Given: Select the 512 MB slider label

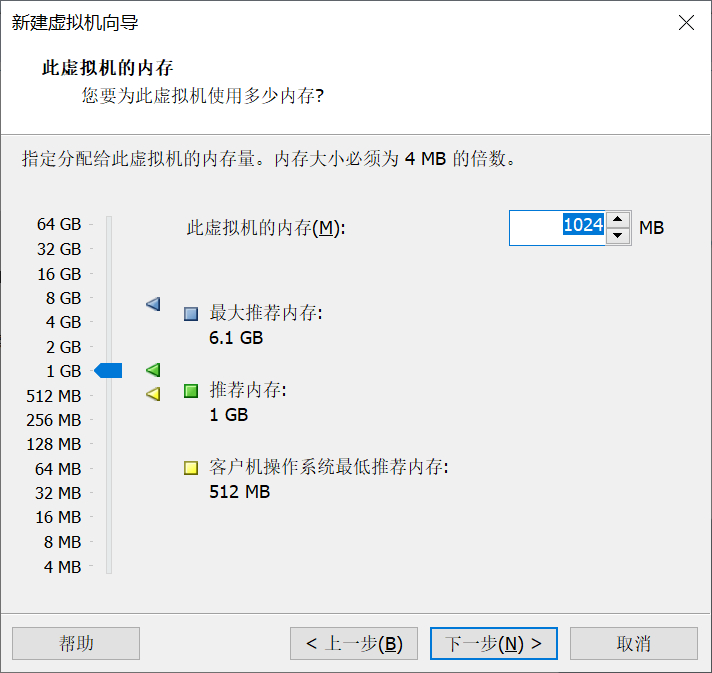Looking at the screenshot, I should coord(54,396).
